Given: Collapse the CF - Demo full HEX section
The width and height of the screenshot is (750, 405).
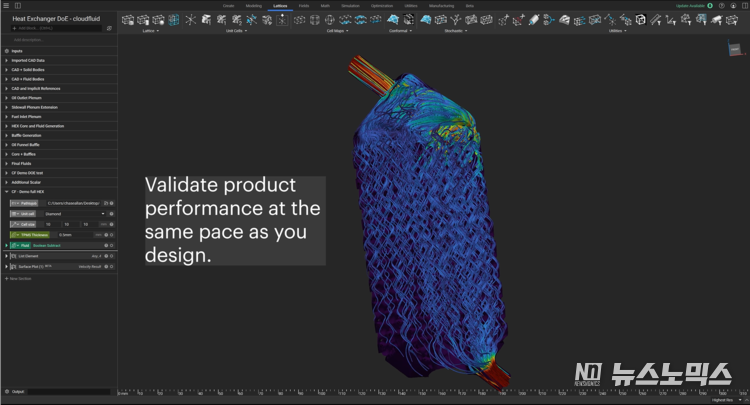Looking at the screenshot, I should tap(6, 192).
